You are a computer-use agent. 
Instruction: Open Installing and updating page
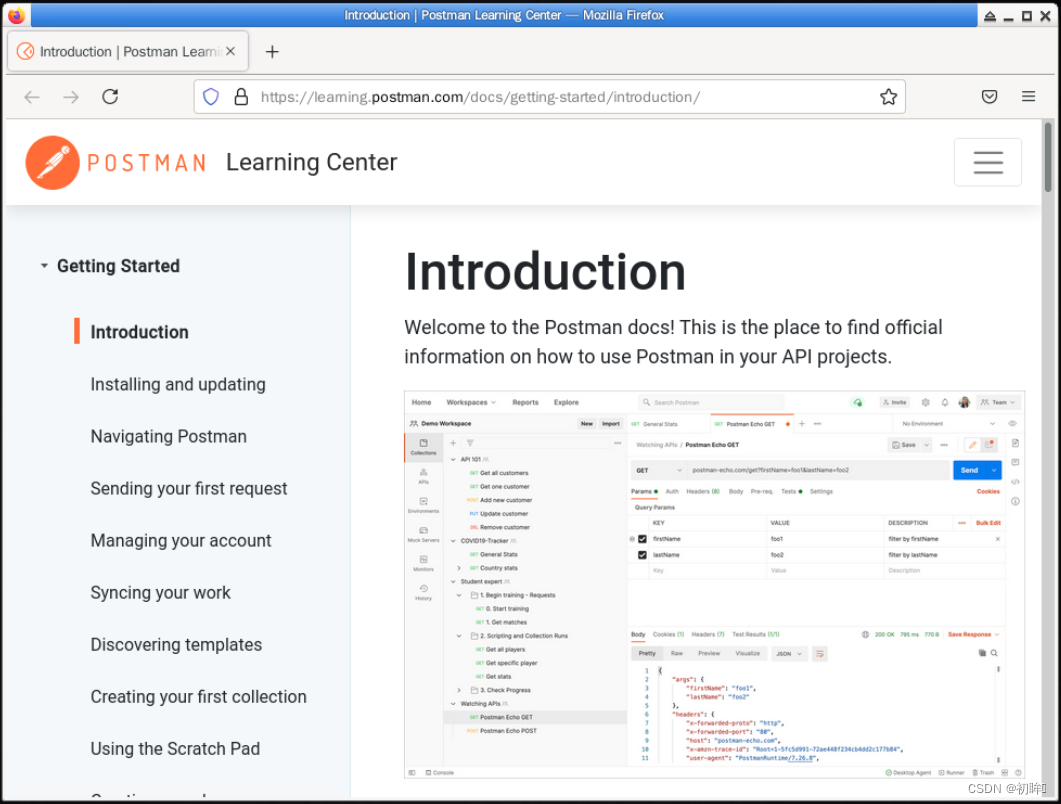[178, 384]
